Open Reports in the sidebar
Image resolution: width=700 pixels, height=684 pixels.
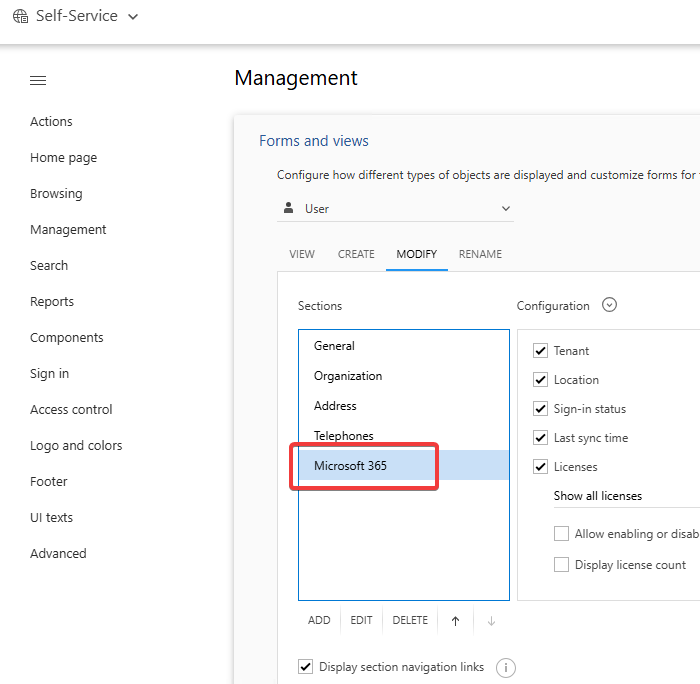coord(52,302)
